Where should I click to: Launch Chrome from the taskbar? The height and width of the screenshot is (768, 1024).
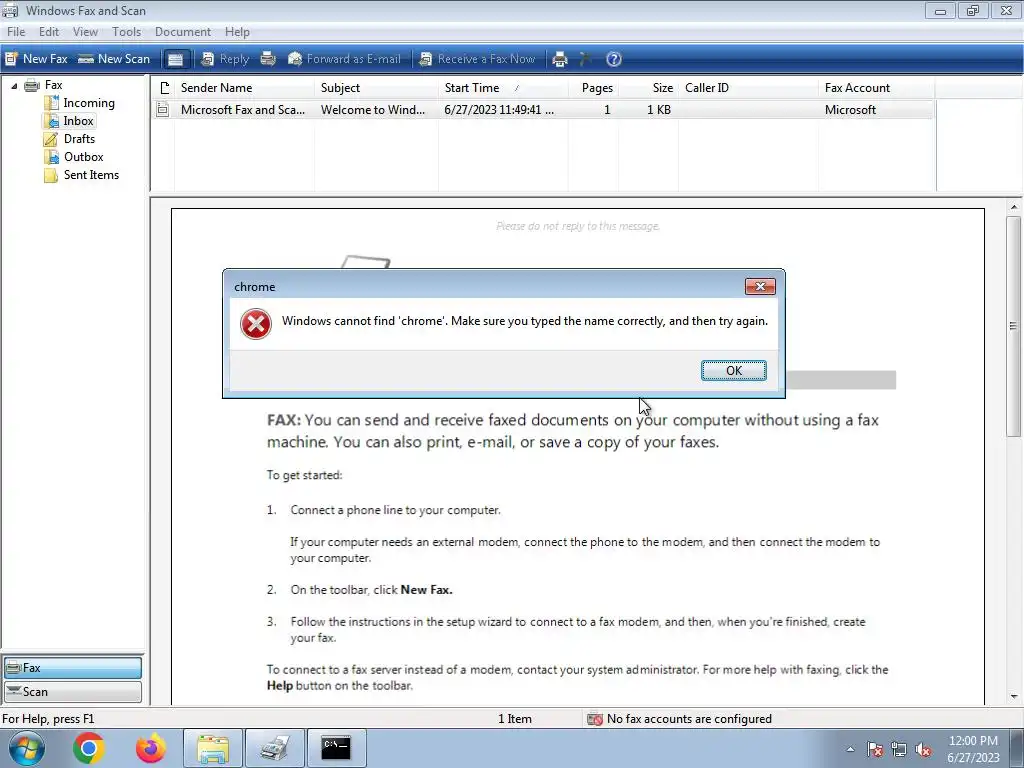tap(89, 748)
